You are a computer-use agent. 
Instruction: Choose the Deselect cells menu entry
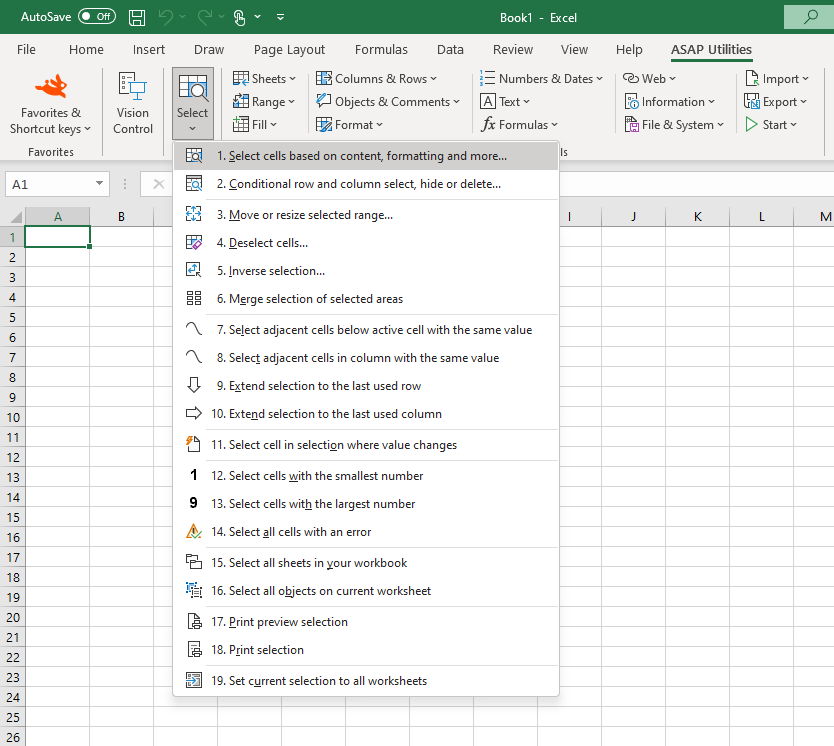point(268,241)
